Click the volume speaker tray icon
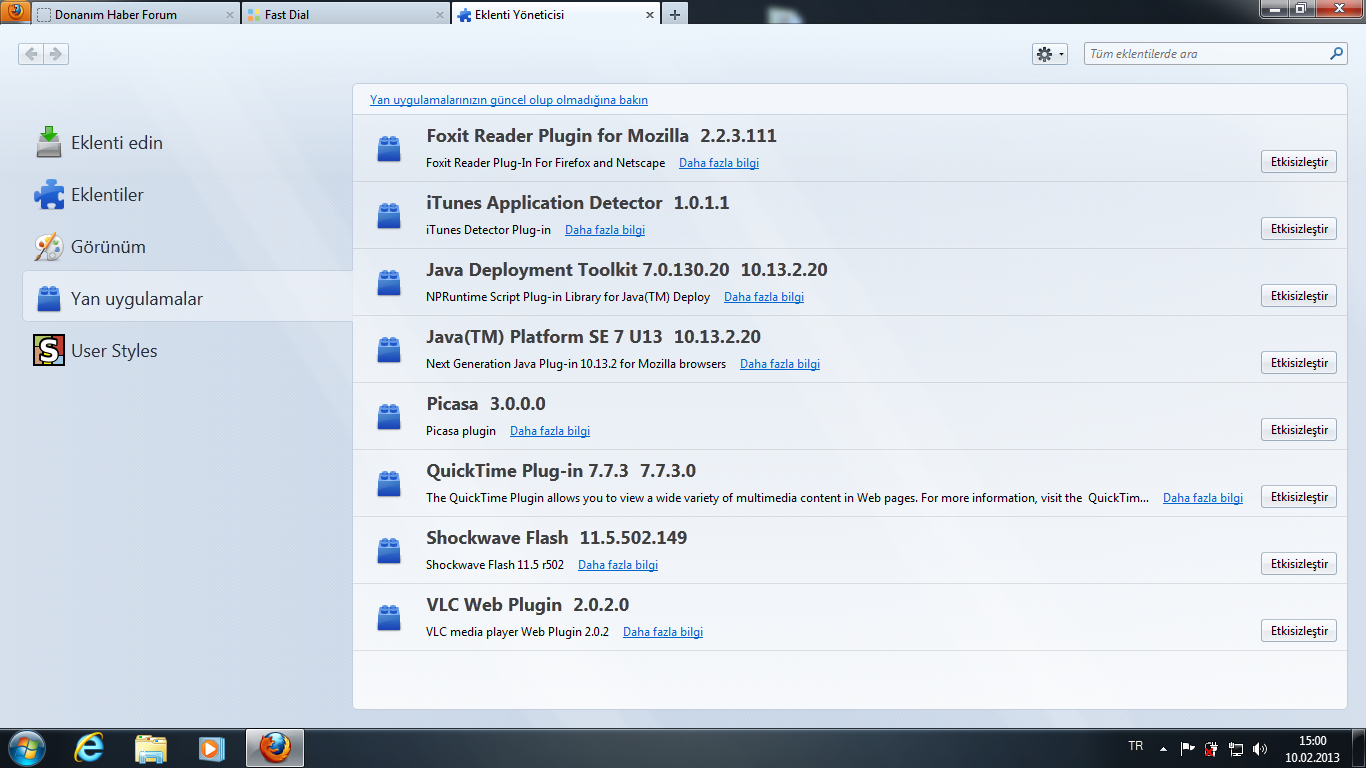 1260,748
